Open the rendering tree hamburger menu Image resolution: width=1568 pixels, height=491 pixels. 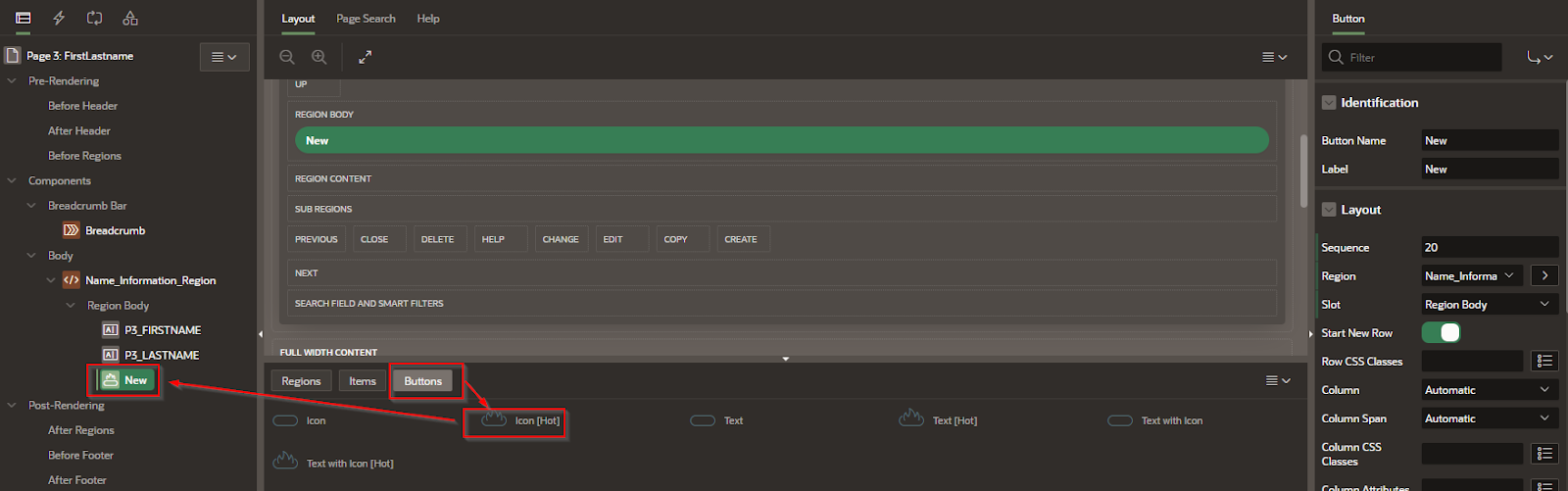224,57
